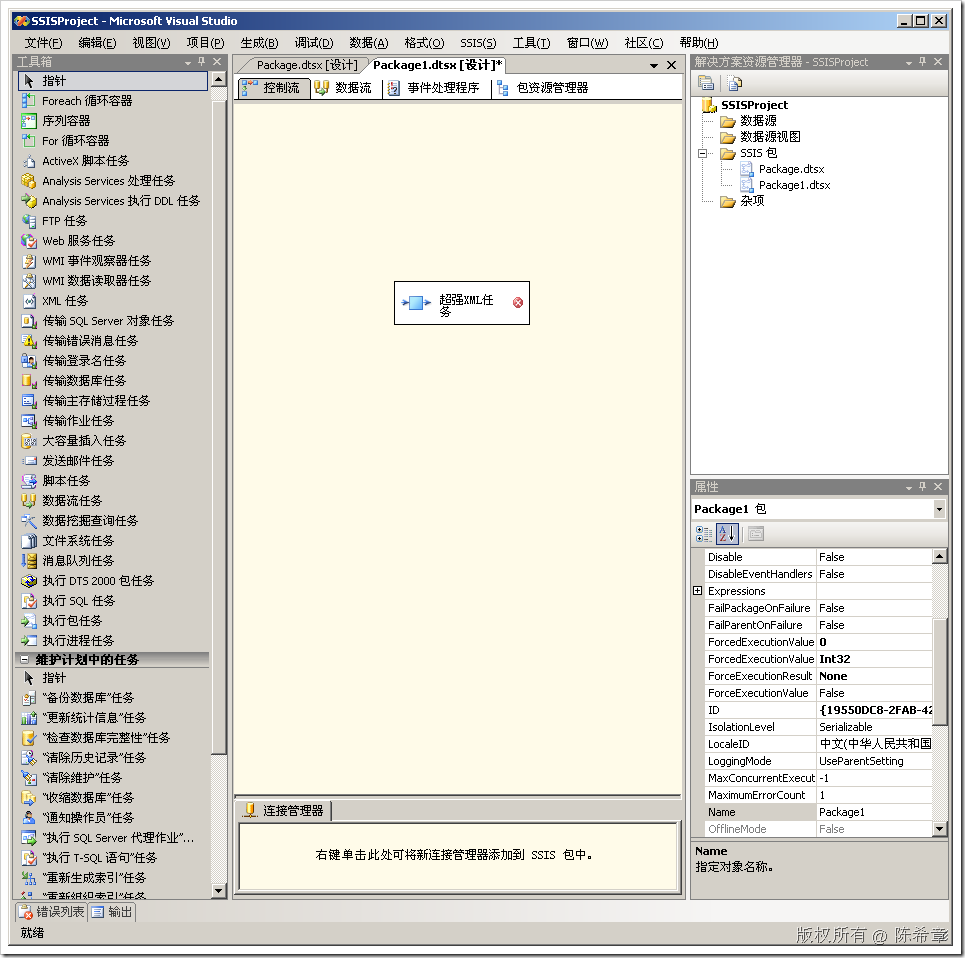Switch to Package.dtsx [设计] document tab
Viewport: 965px width, 958px height.
click(306, 65)
